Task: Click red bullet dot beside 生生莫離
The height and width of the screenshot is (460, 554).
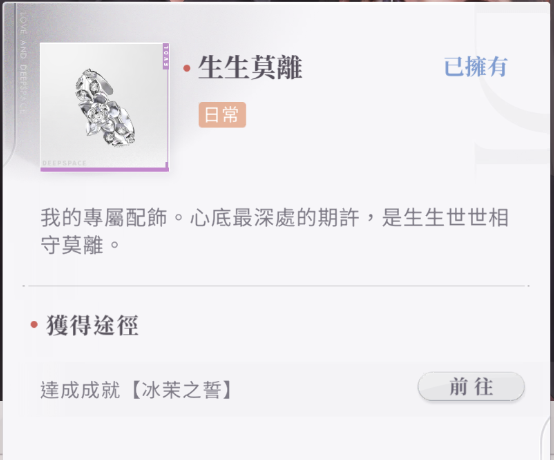Action: click(x=187, y=68)
